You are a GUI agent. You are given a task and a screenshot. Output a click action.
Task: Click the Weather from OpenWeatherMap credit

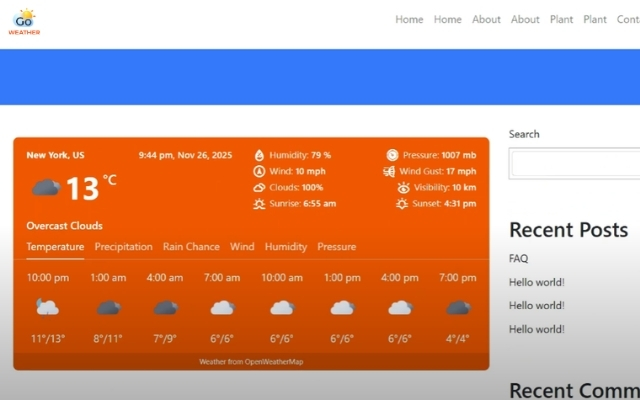point(251,362)
